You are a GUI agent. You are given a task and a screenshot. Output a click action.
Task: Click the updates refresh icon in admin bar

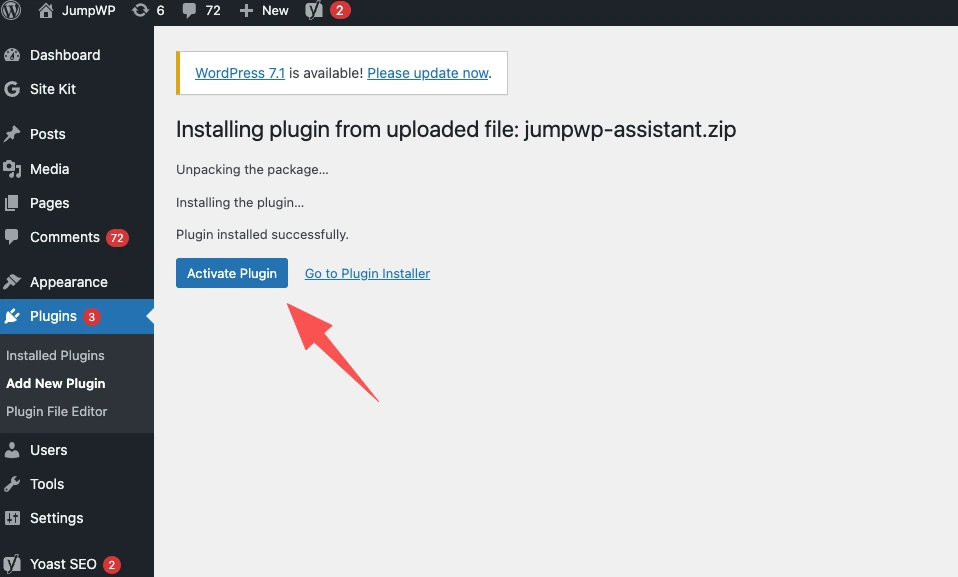(140, 10)
